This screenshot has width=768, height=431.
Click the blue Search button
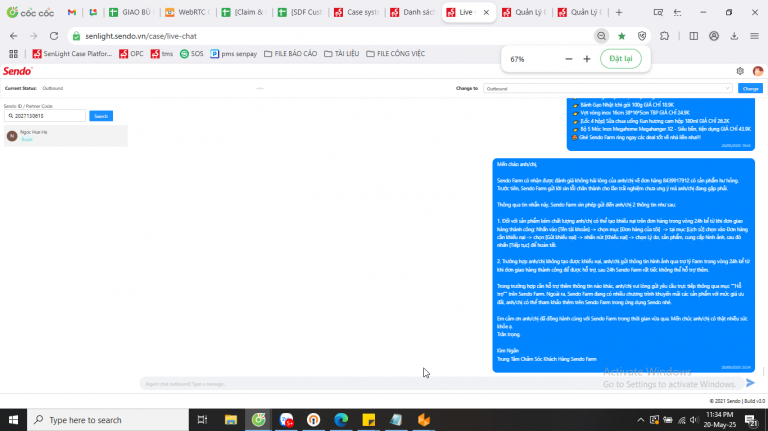tap(101, 116)
